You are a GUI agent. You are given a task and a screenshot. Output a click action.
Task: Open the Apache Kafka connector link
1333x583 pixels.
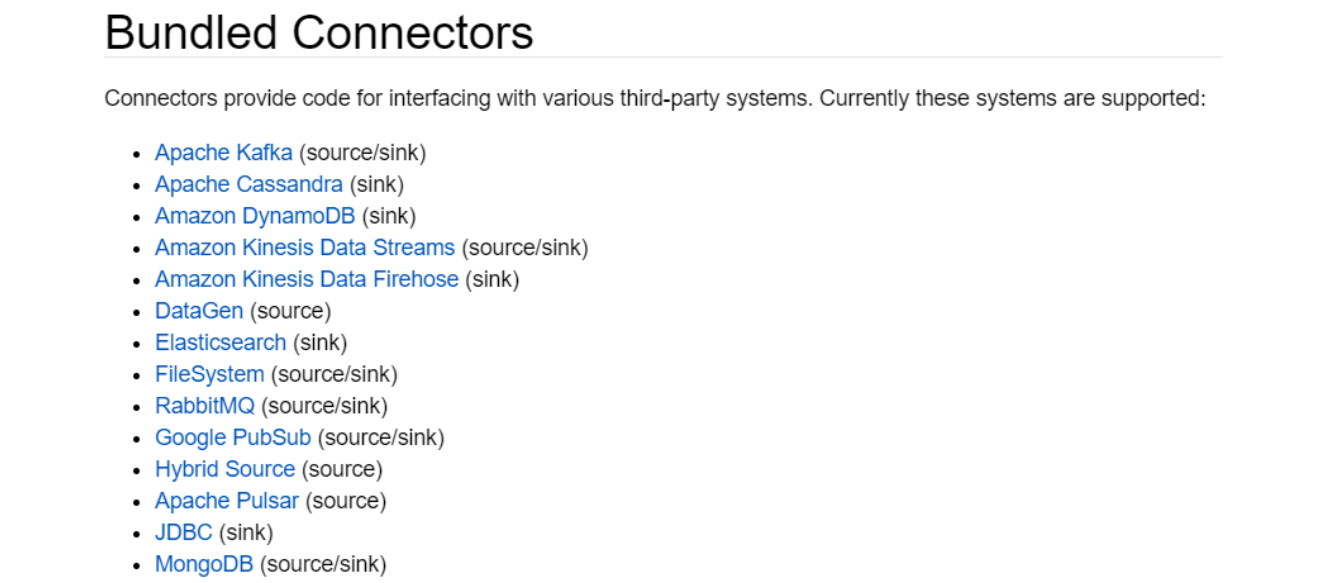click(223, 153)
